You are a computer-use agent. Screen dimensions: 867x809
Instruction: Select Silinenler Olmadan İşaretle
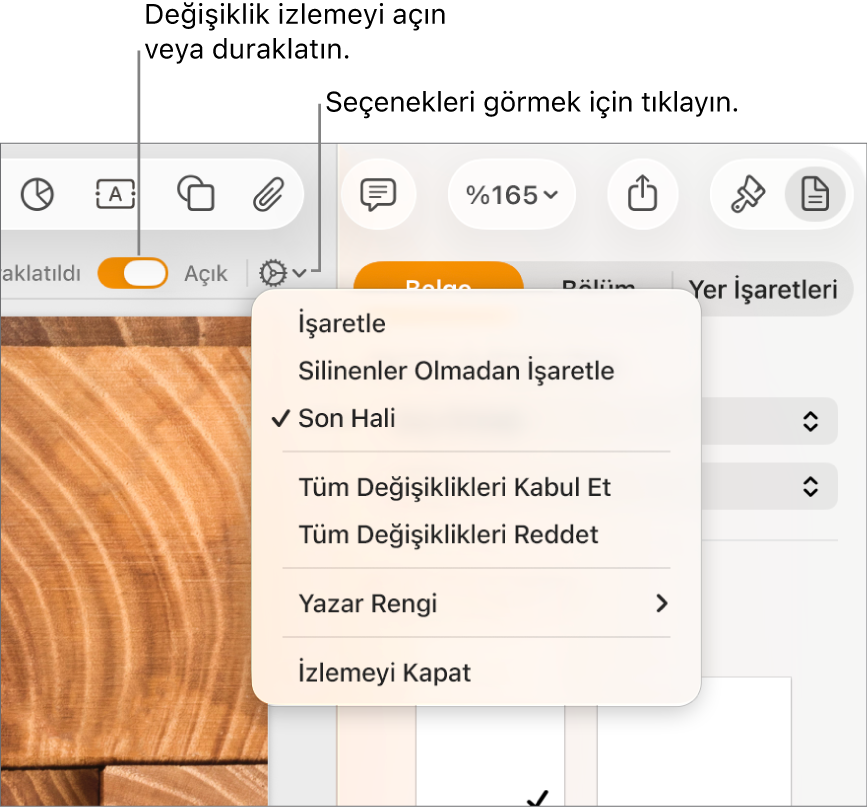[x=477, y=370]
